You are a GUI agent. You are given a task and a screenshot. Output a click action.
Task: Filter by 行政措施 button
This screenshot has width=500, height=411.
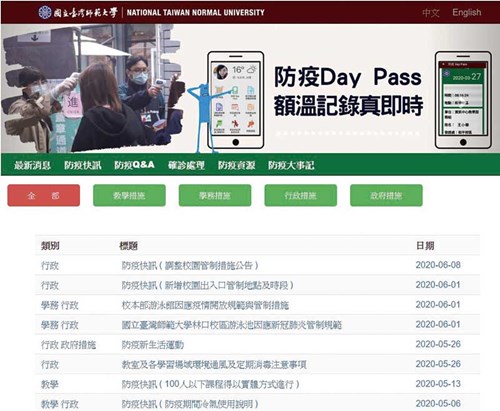coord(301,195)
